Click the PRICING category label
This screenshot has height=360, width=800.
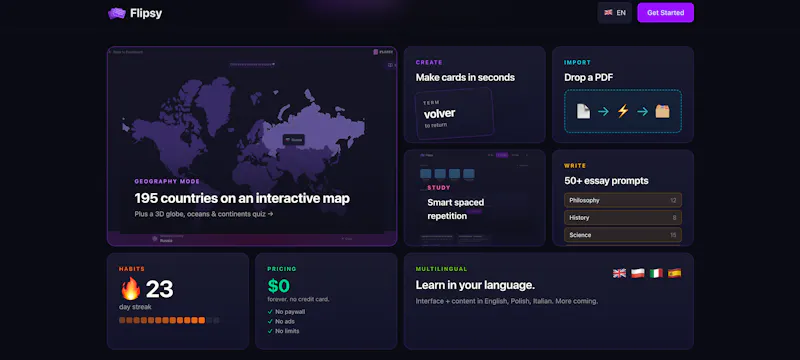coord(282,269)
